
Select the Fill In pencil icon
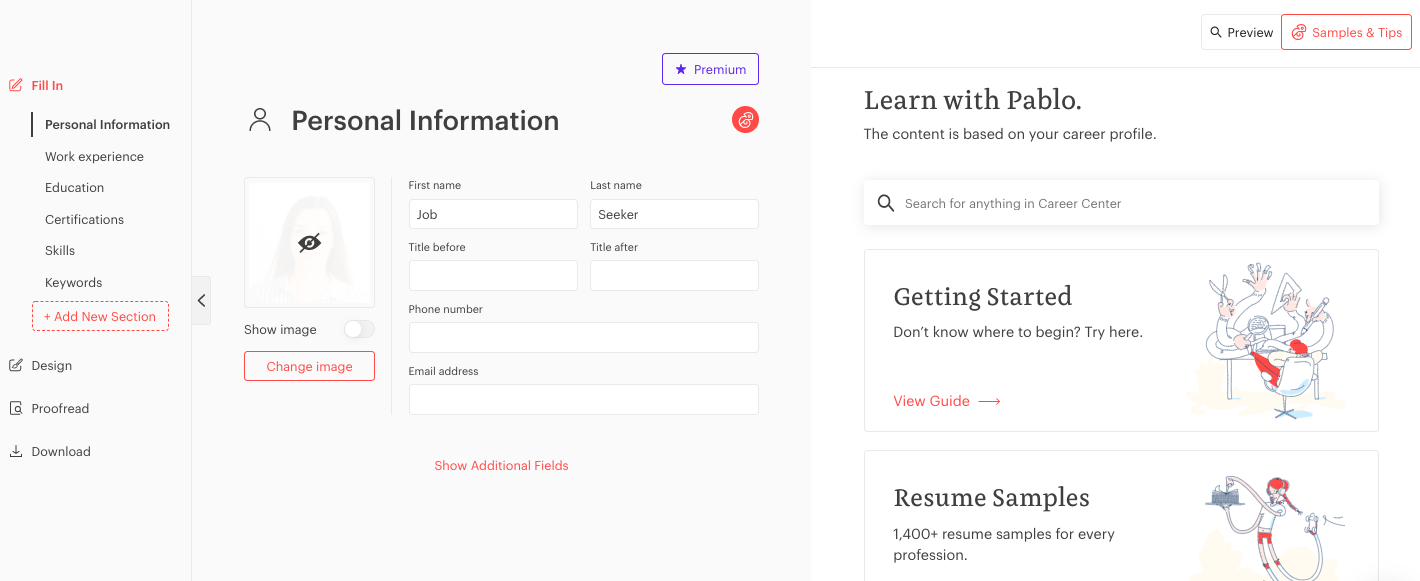[x=14, y=85]
